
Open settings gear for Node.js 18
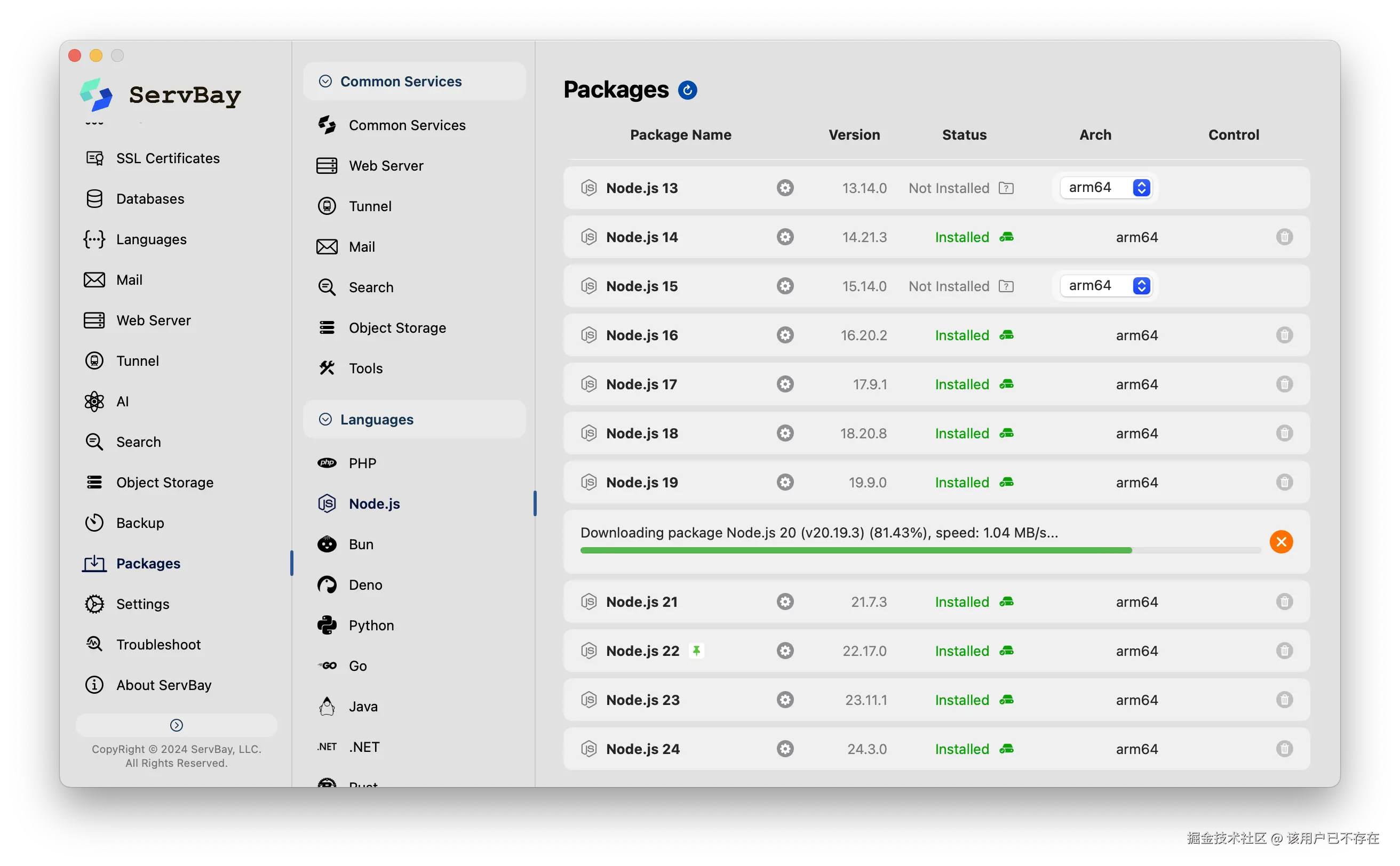click(x=784, y=433)
